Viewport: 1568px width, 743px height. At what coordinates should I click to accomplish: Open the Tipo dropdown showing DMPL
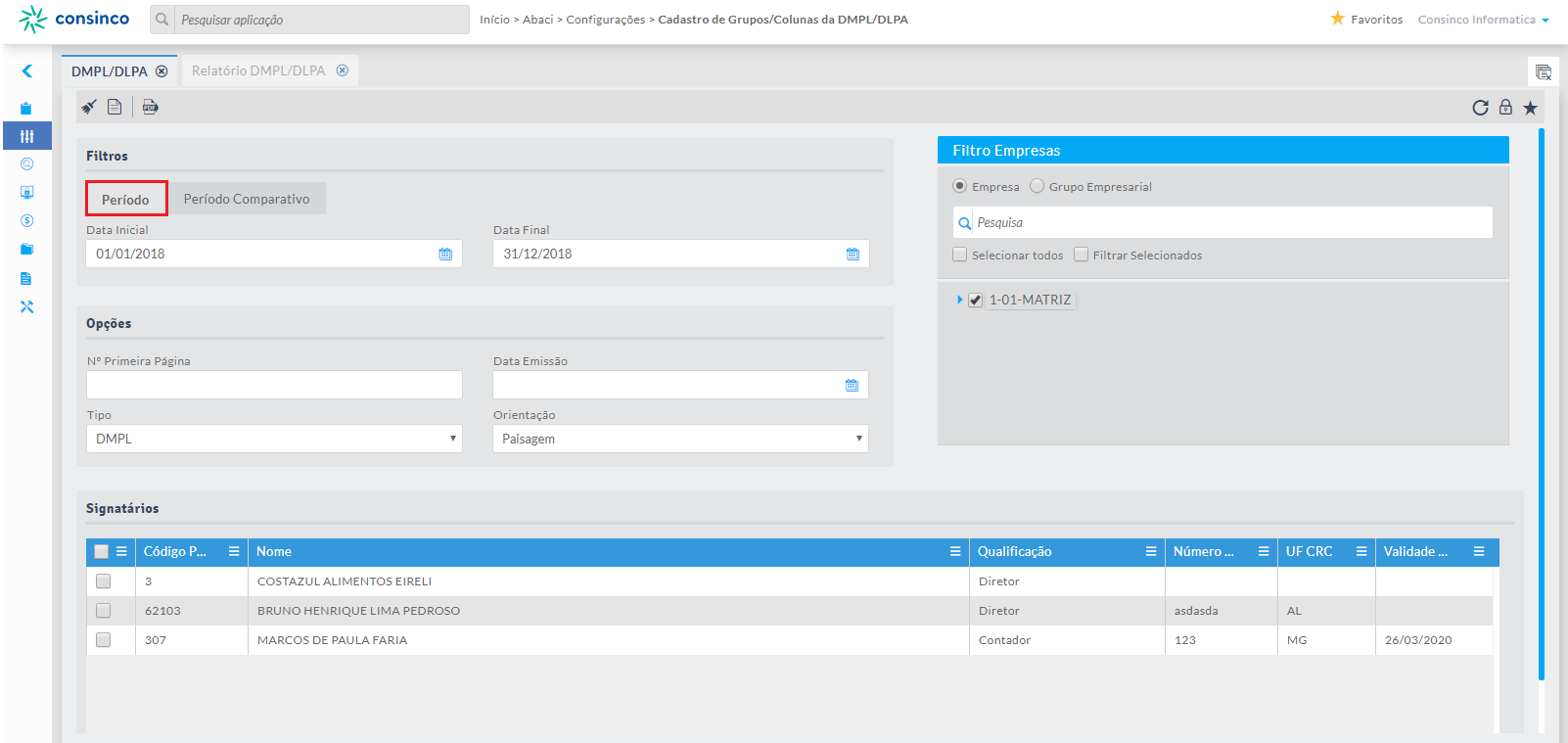tap(274, 439)
